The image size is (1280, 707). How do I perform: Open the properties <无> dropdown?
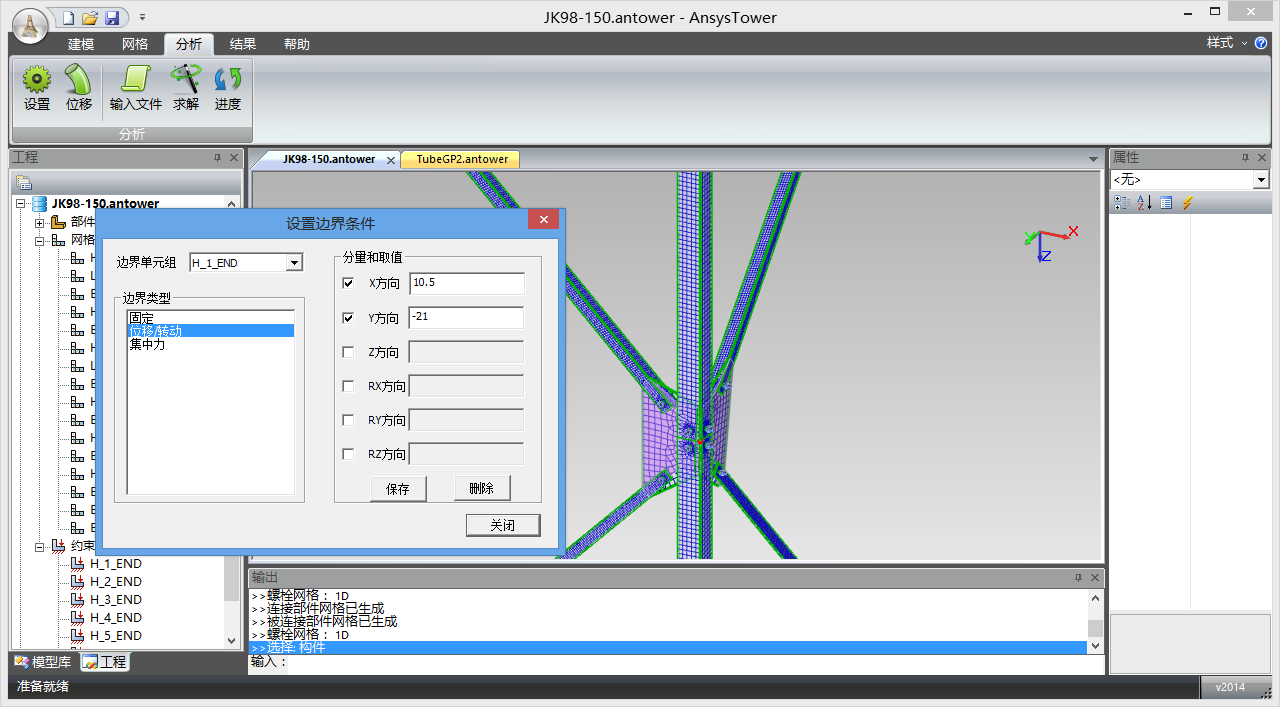click(1261, 180)
